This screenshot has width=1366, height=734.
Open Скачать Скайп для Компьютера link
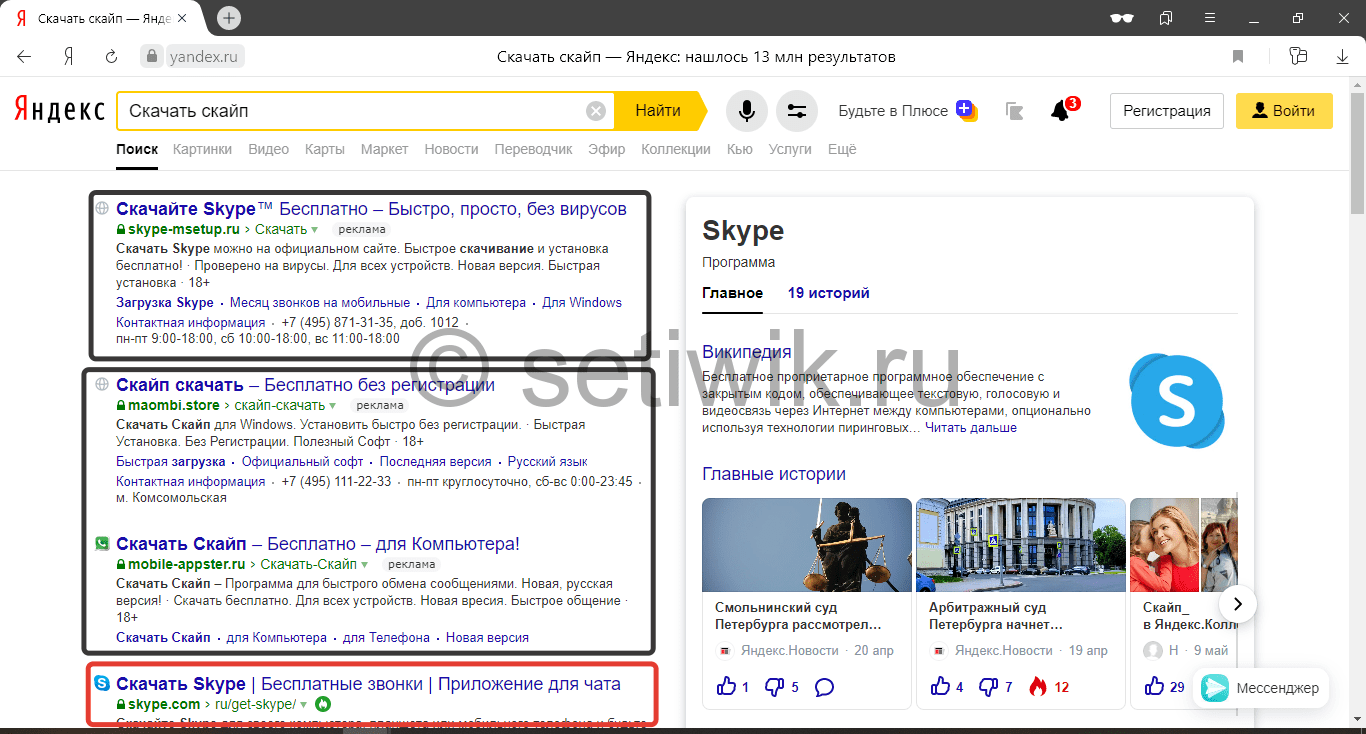tap(318, 544)
